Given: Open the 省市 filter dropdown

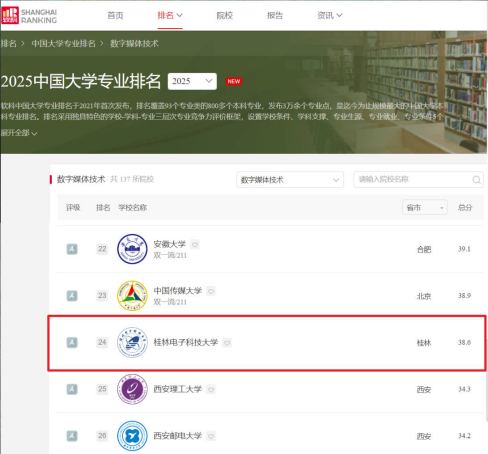Looking at the screenshot, I should [x=425, y=208].
